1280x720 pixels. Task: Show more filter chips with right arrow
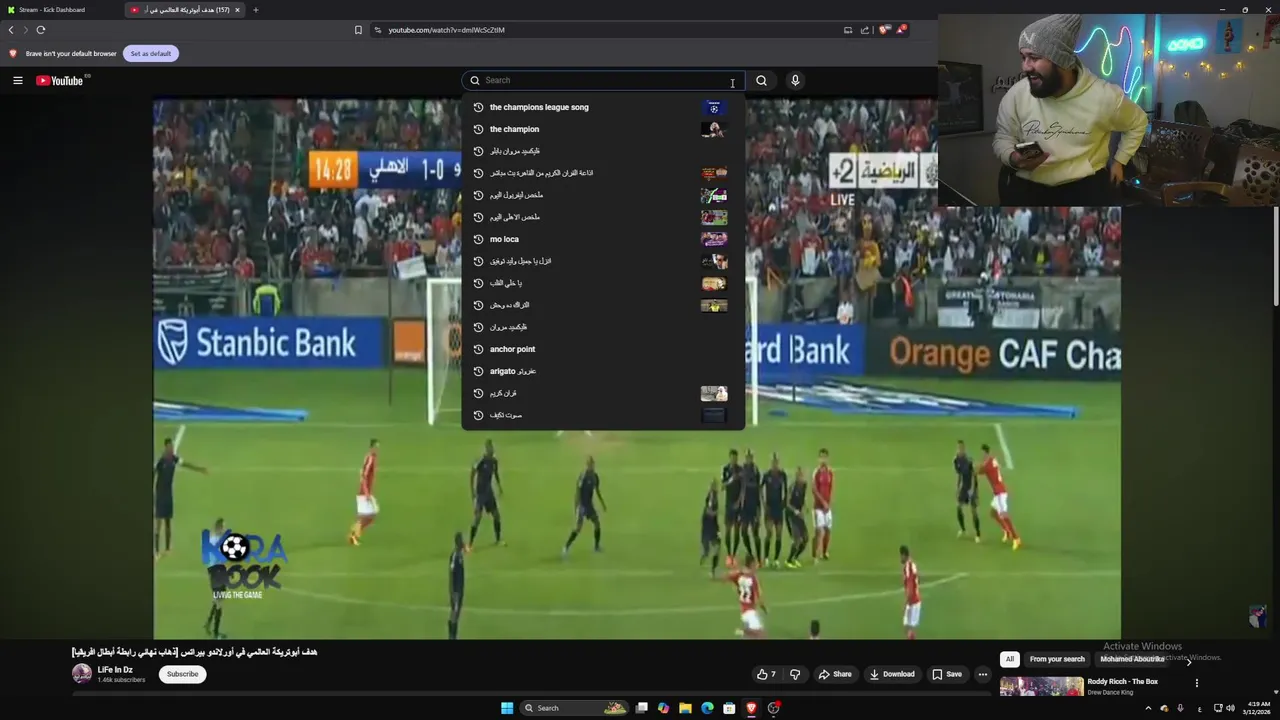[1189, 660]
